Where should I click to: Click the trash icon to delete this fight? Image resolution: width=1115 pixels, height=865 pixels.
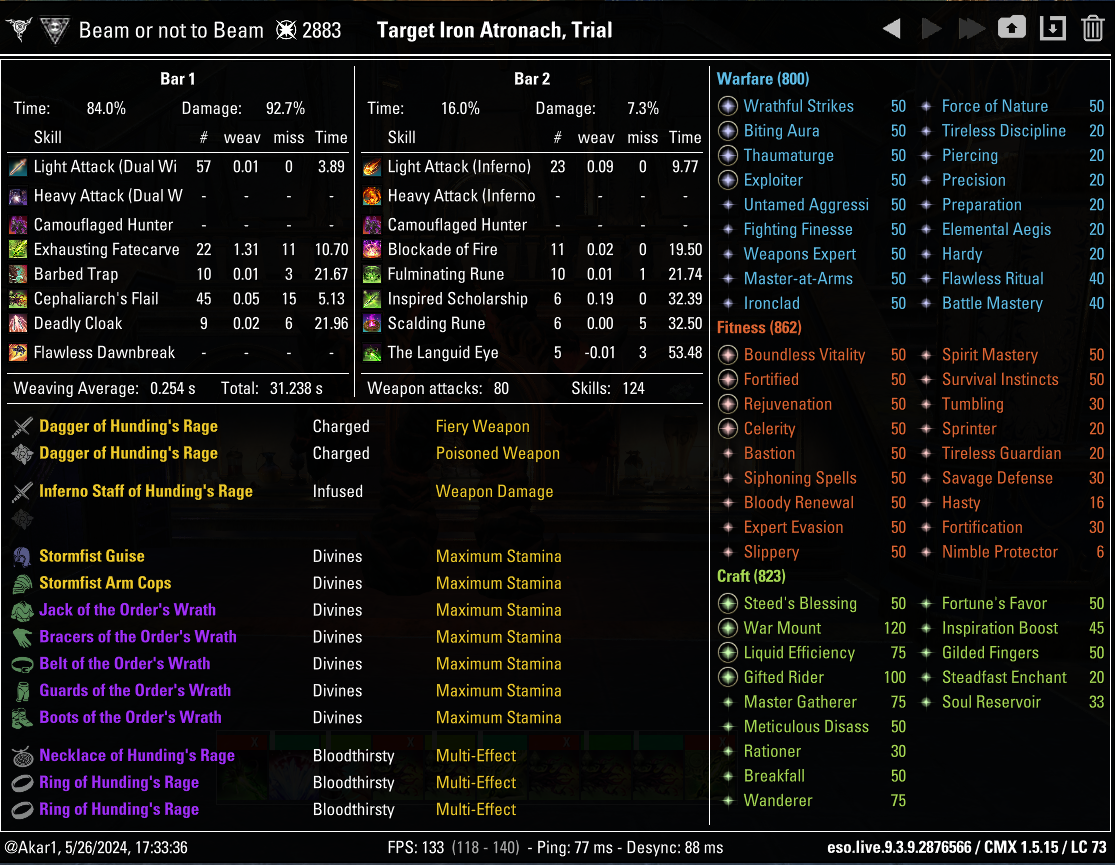point(1092,29)
